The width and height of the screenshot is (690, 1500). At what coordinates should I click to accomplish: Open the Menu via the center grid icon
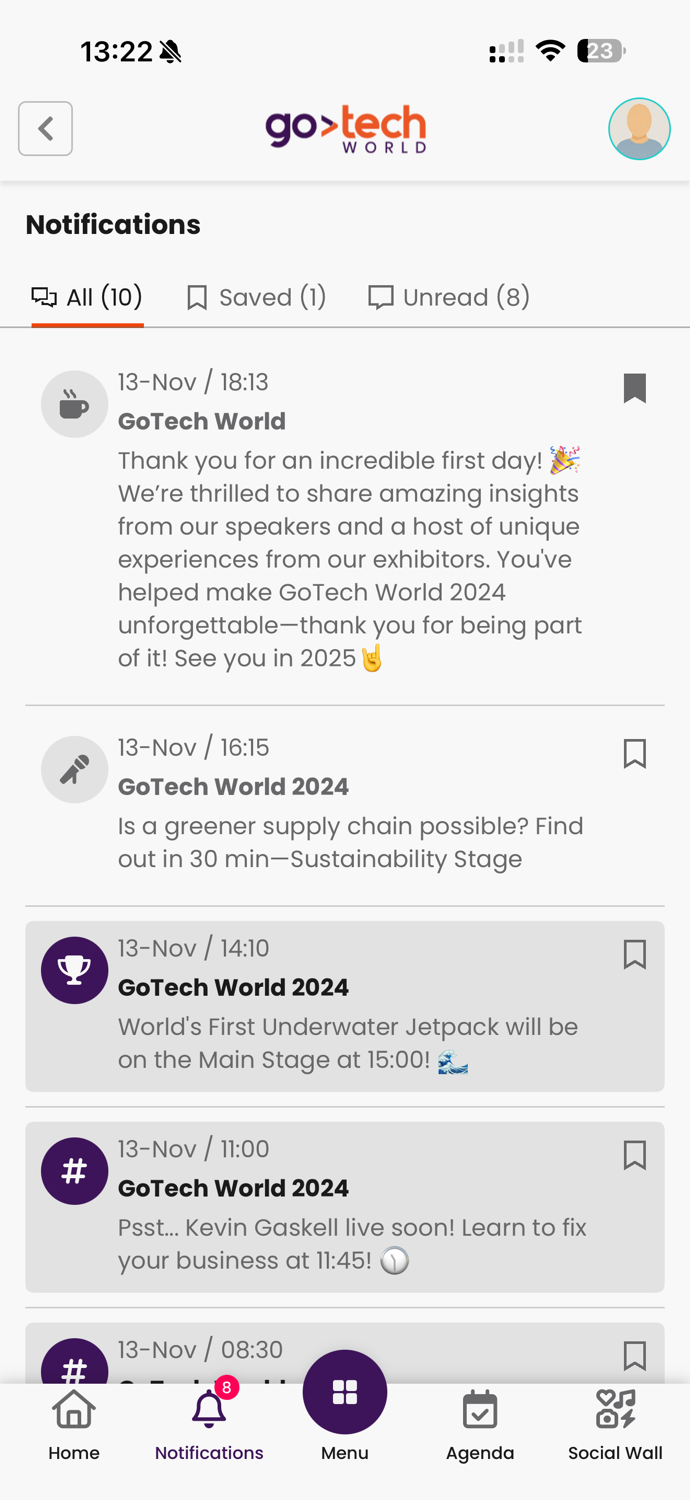point(345,1392)
